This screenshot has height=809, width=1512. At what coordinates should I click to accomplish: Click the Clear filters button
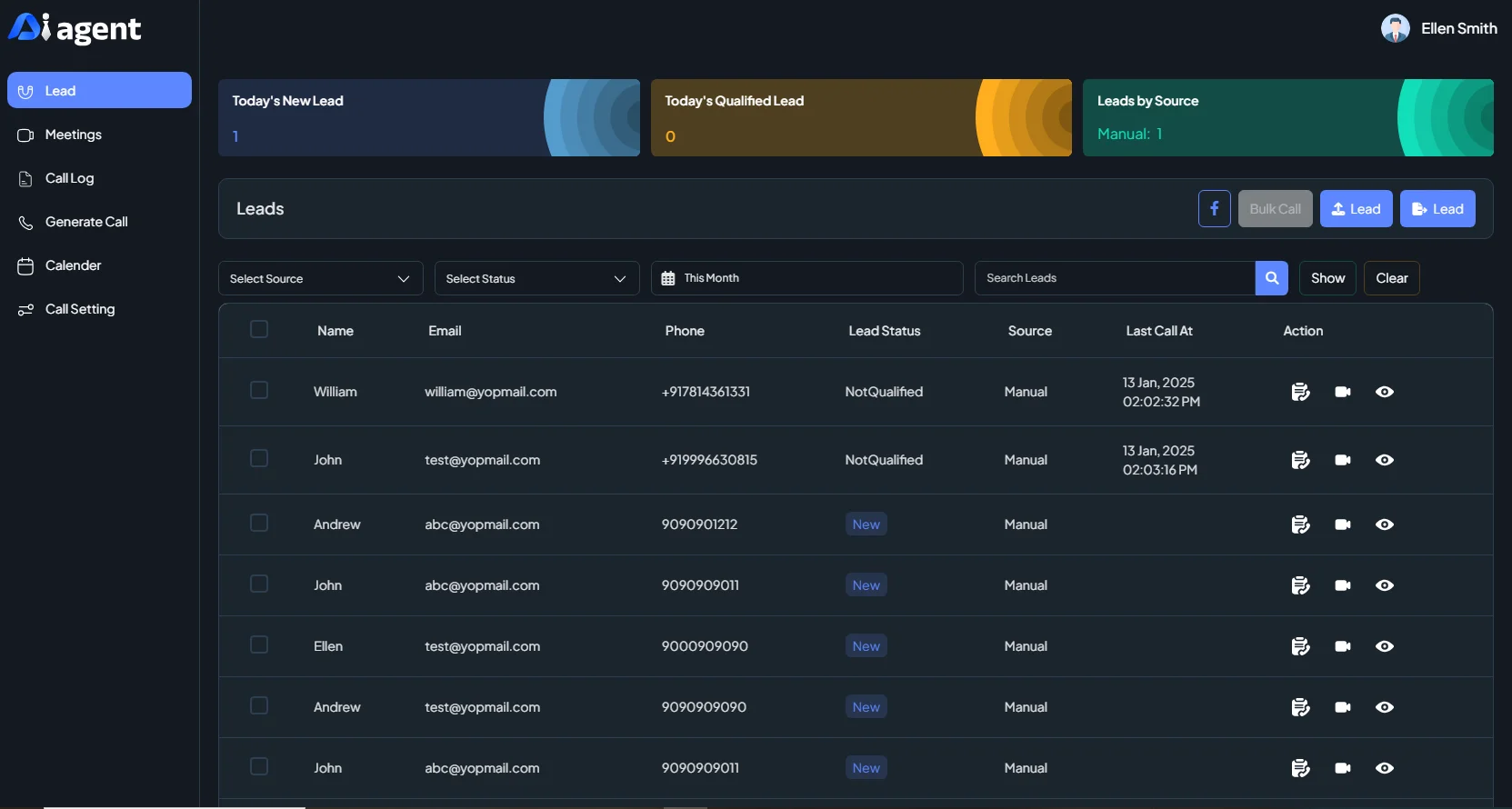[1391, 278]
